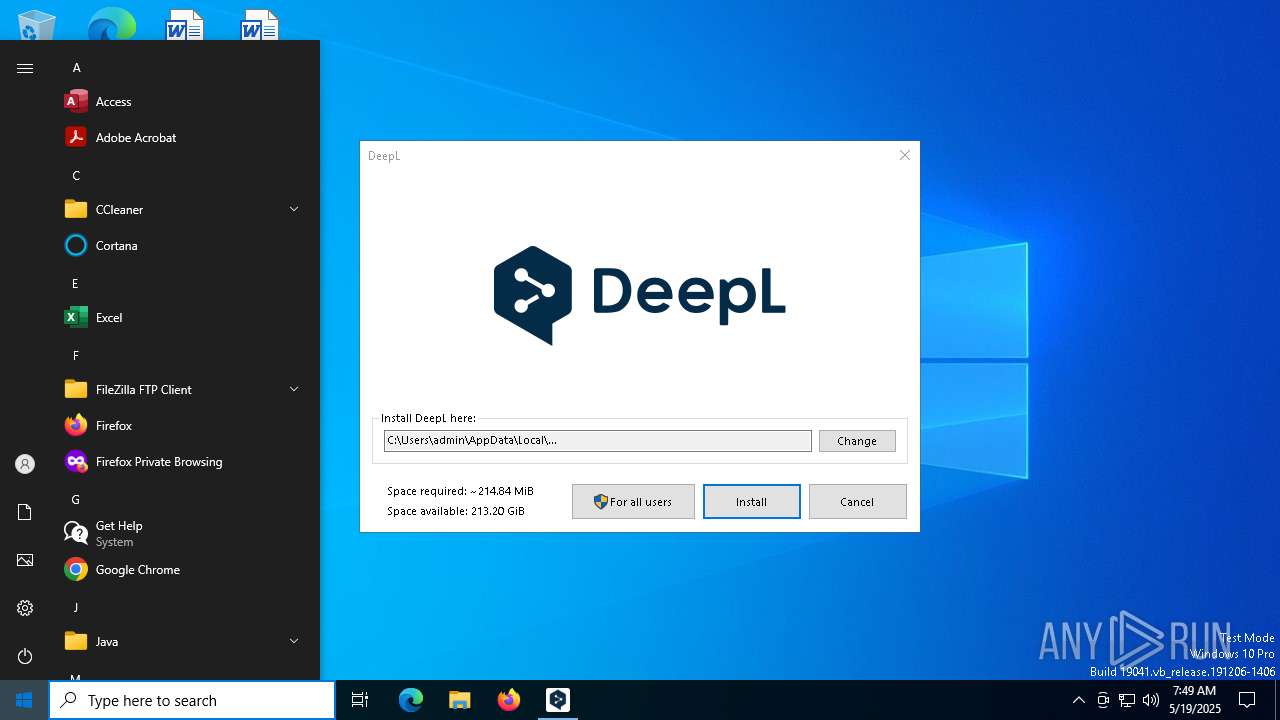Click the network icon in tray

coord(1127,700)
